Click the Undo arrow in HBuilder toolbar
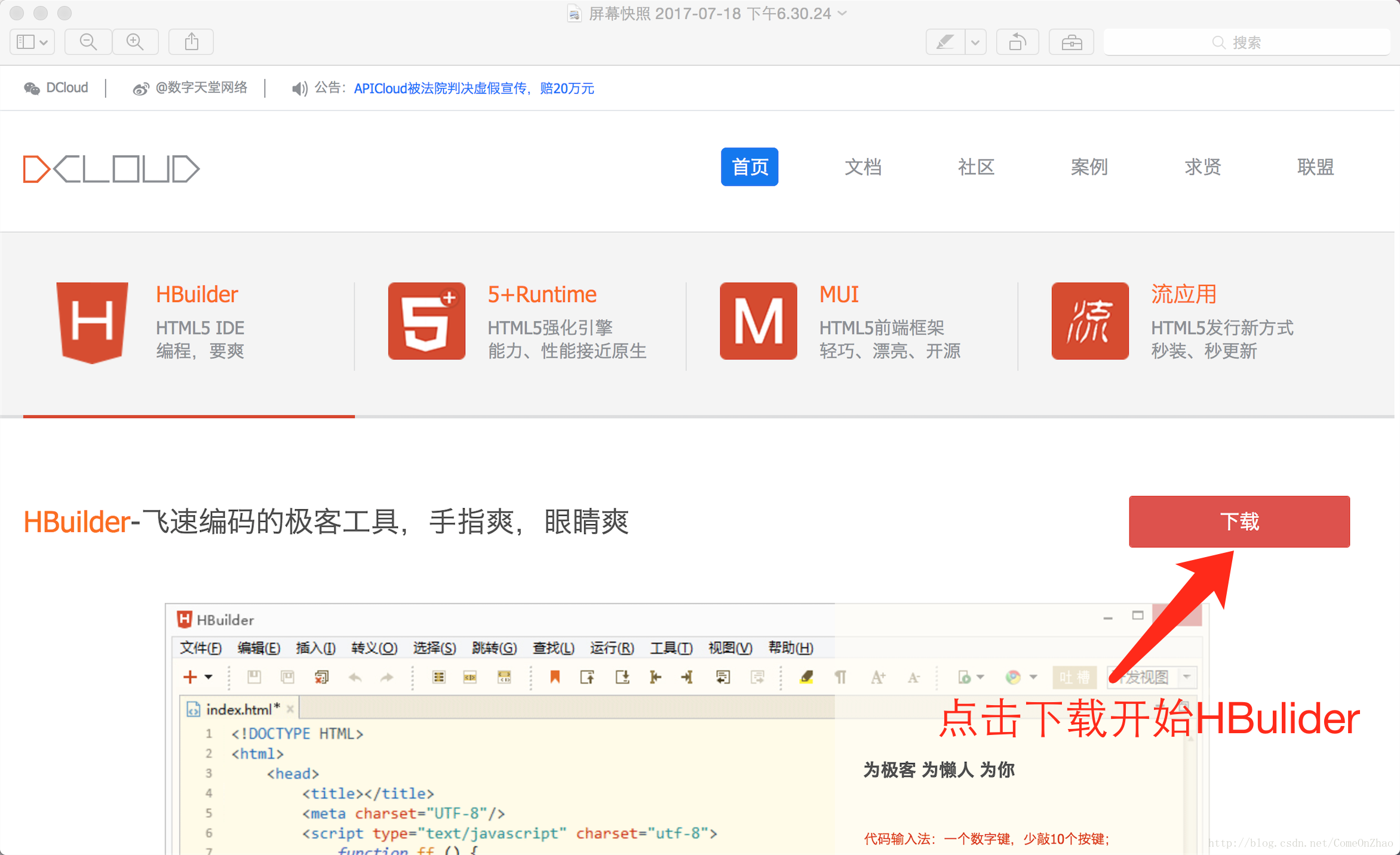 point(355,677)
